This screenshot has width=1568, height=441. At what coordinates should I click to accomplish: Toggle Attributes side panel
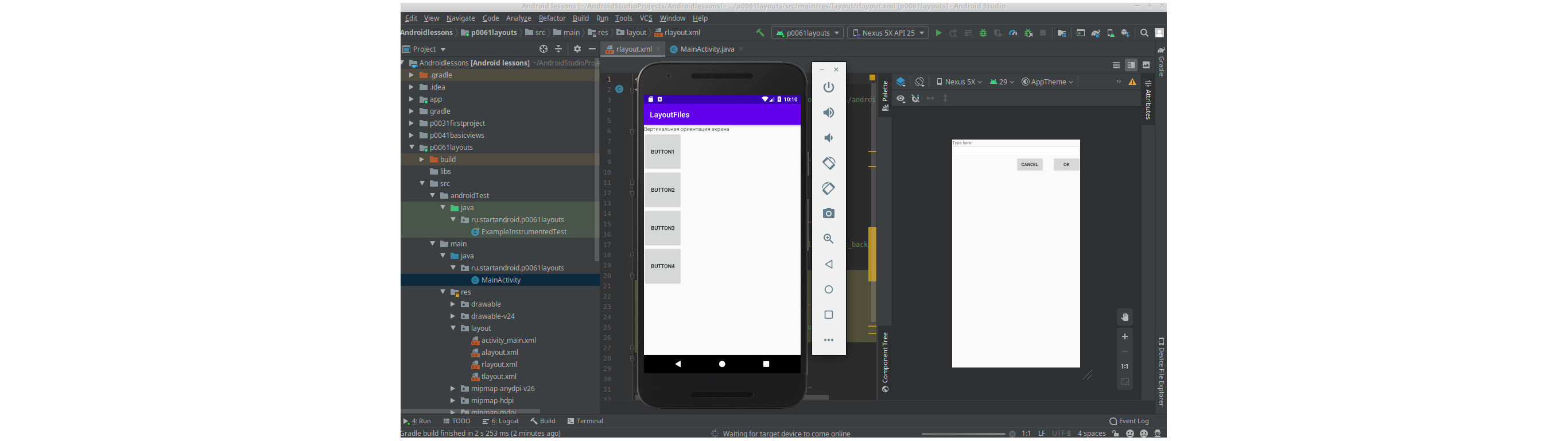click(1148, 100)
